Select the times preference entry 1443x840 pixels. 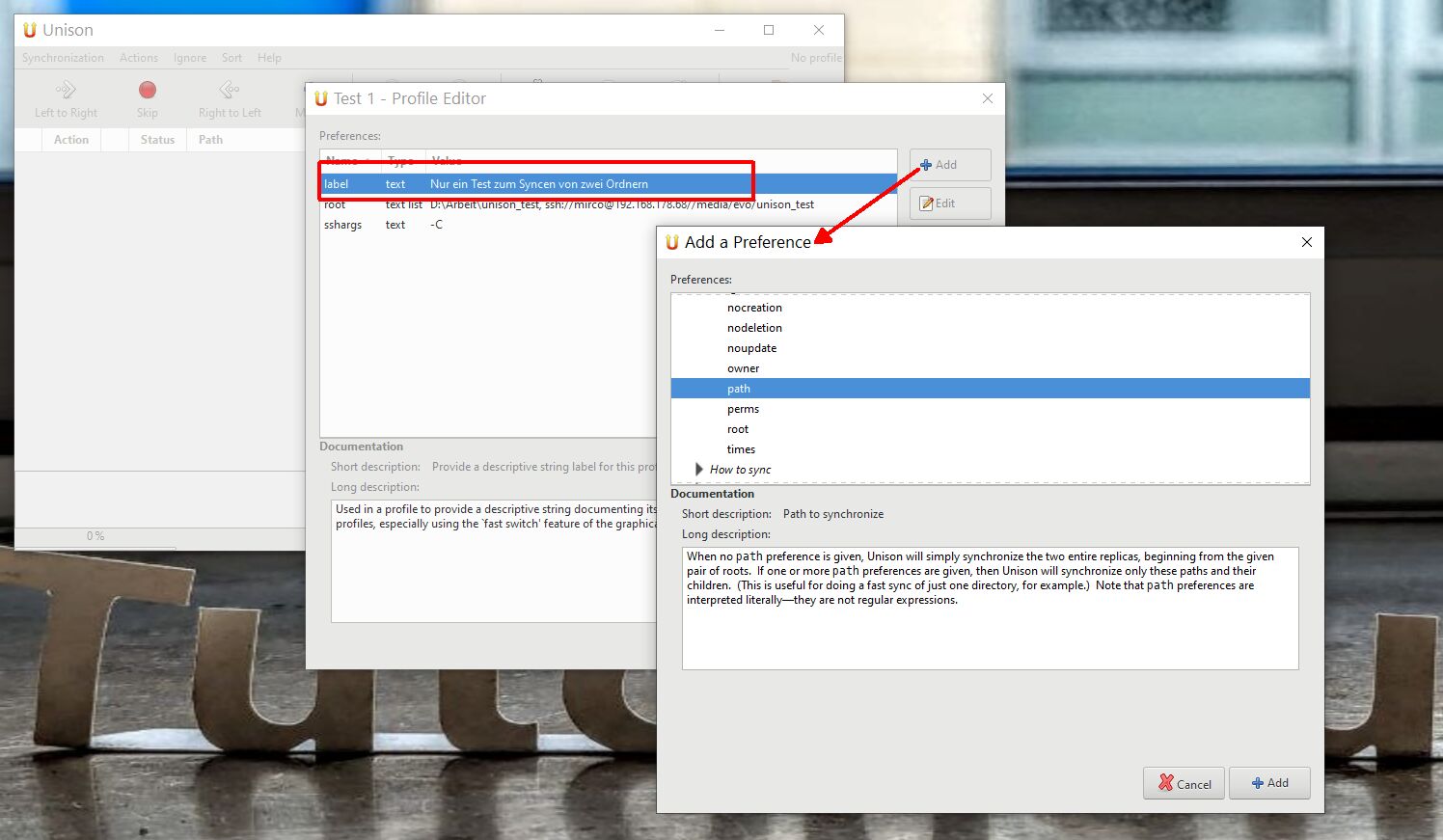[x=741, y=449]
